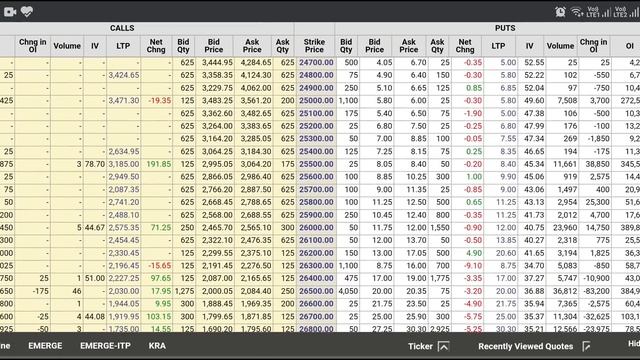The height and width of the screenshot is (360, 640).
Task: Click the calls LTP column header
Action: (123, 46)
